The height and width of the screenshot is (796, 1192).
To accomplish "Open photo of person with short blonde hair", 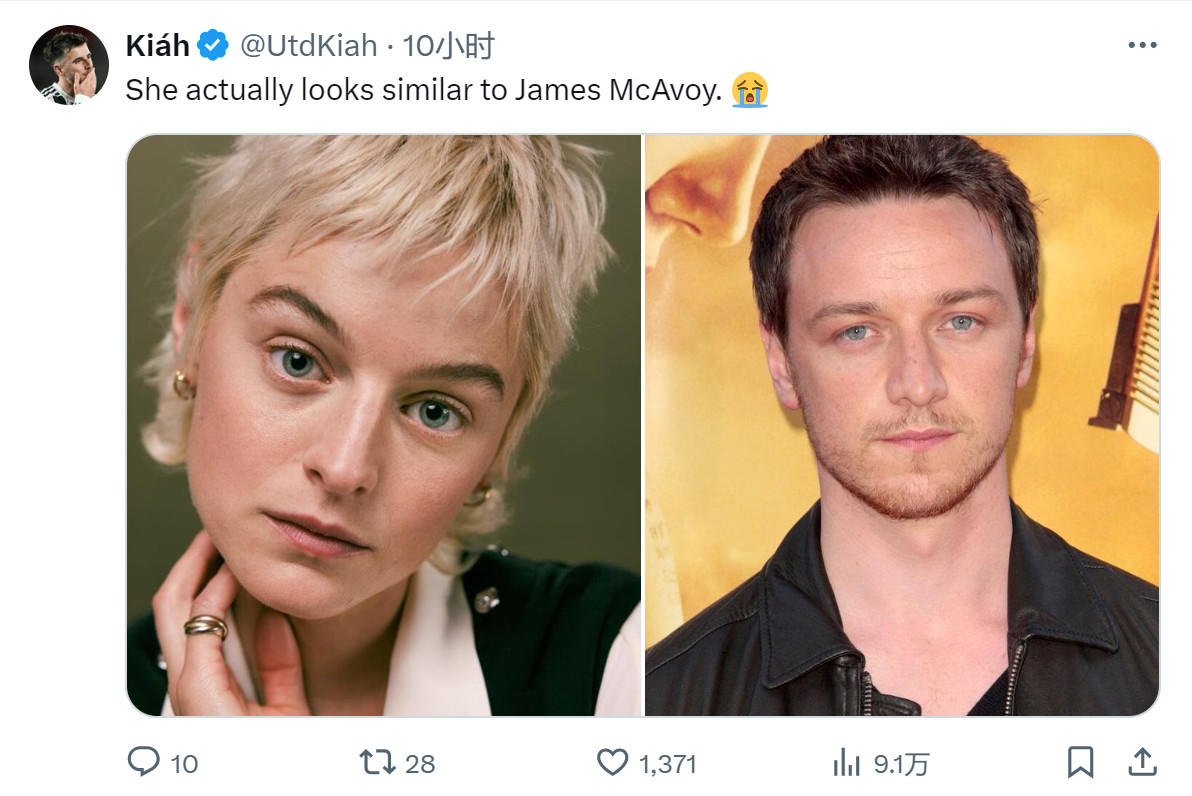I will point(384,425).
